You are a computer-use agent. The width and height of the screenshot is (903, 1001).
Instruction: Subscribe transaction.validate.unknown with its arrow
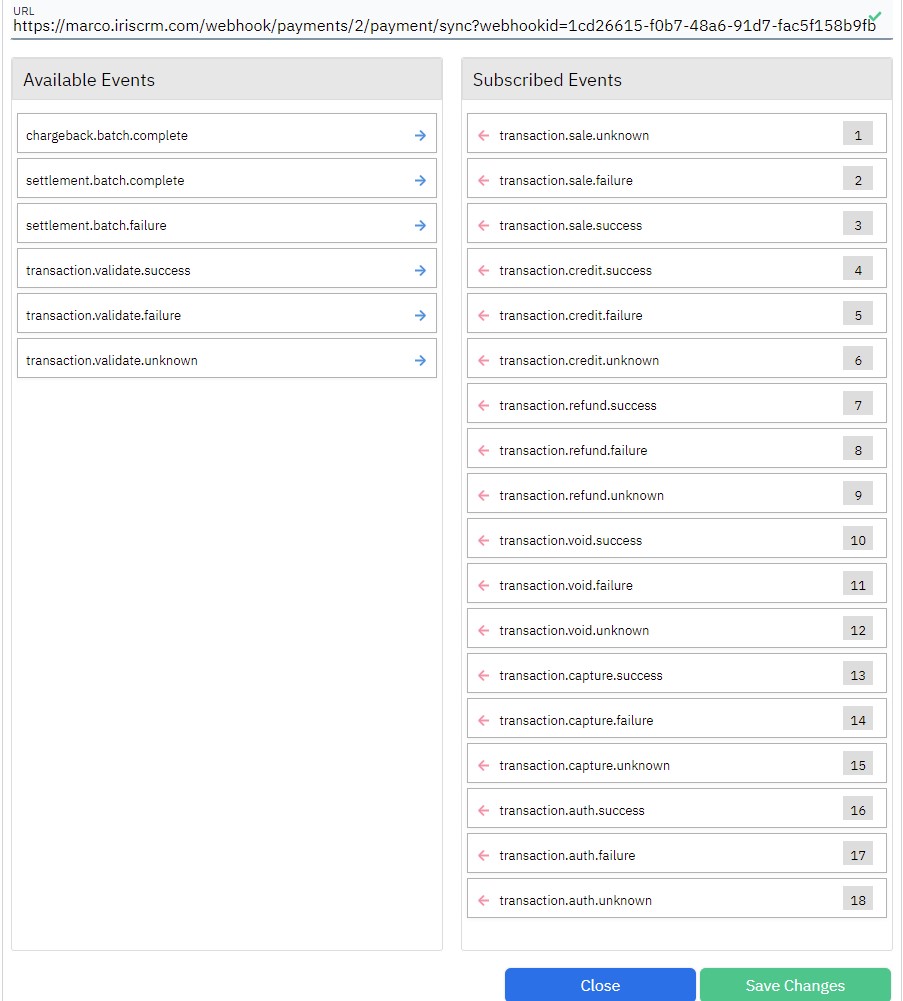(419, 359)
